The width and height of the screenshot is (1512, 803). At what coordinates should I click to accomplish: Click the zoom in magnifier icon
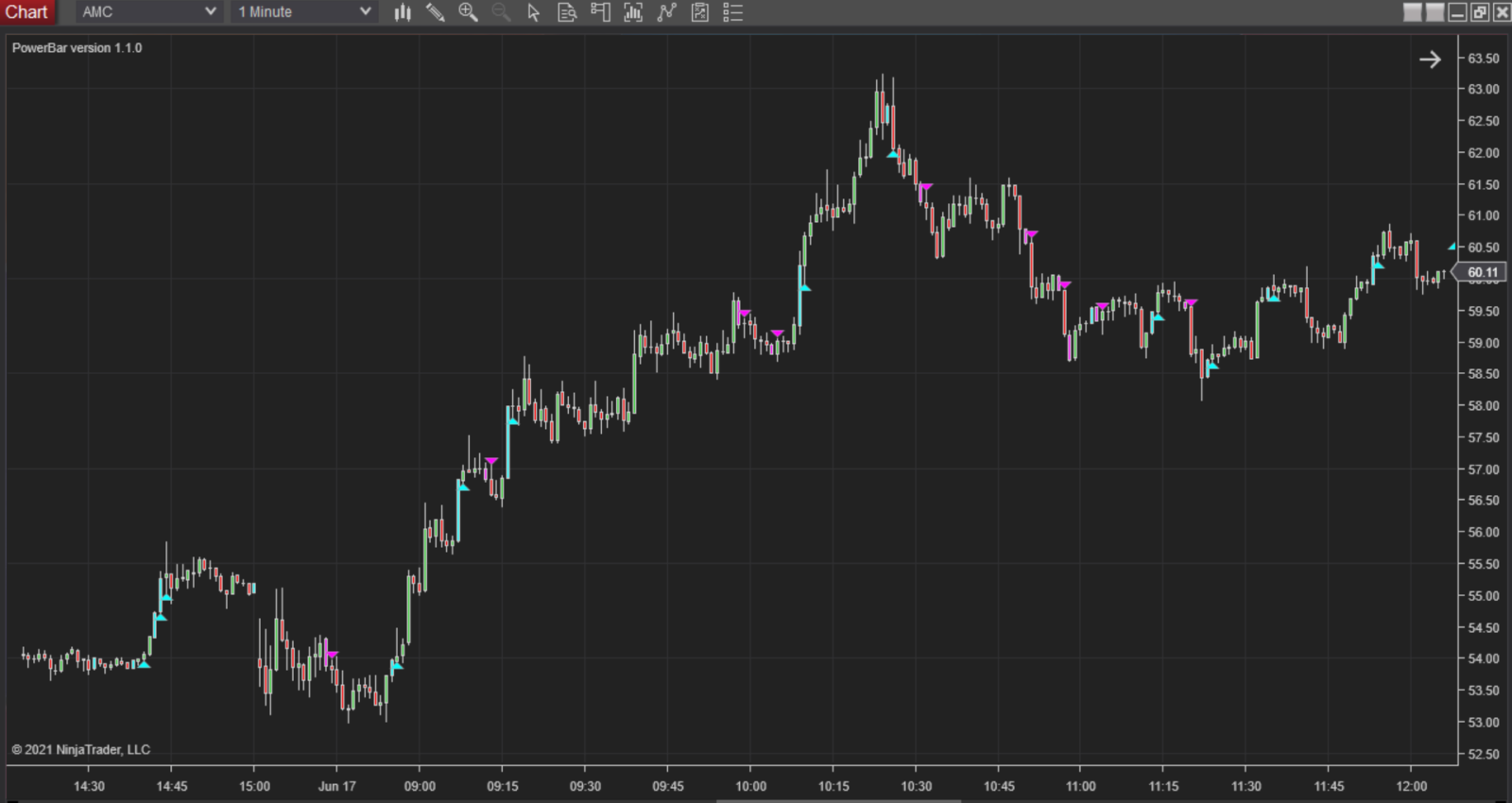(468, 12)
